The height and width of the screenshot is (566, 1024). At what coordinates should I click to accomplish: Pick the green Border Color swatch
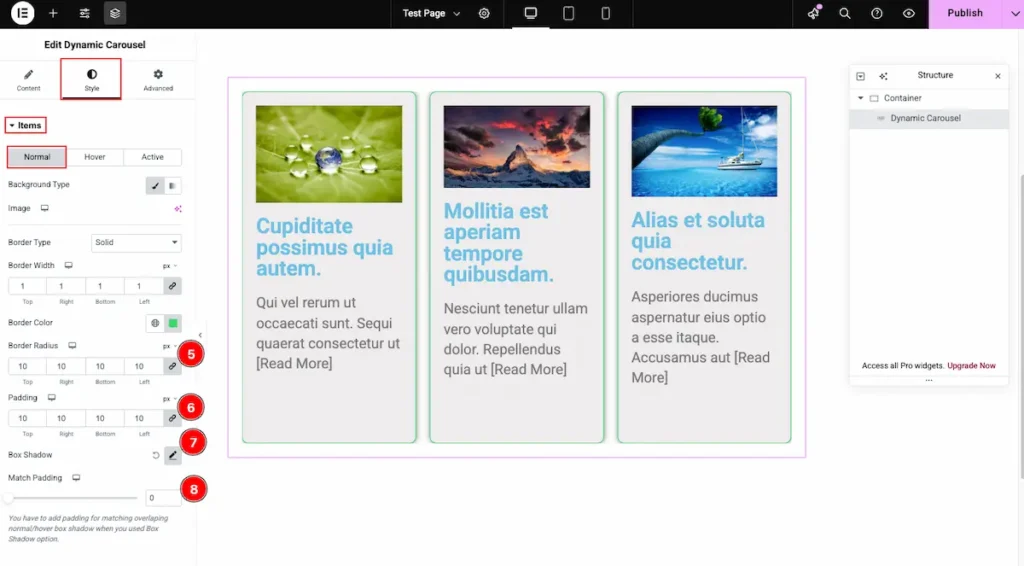pyautogui.click(x=173, y=323)
